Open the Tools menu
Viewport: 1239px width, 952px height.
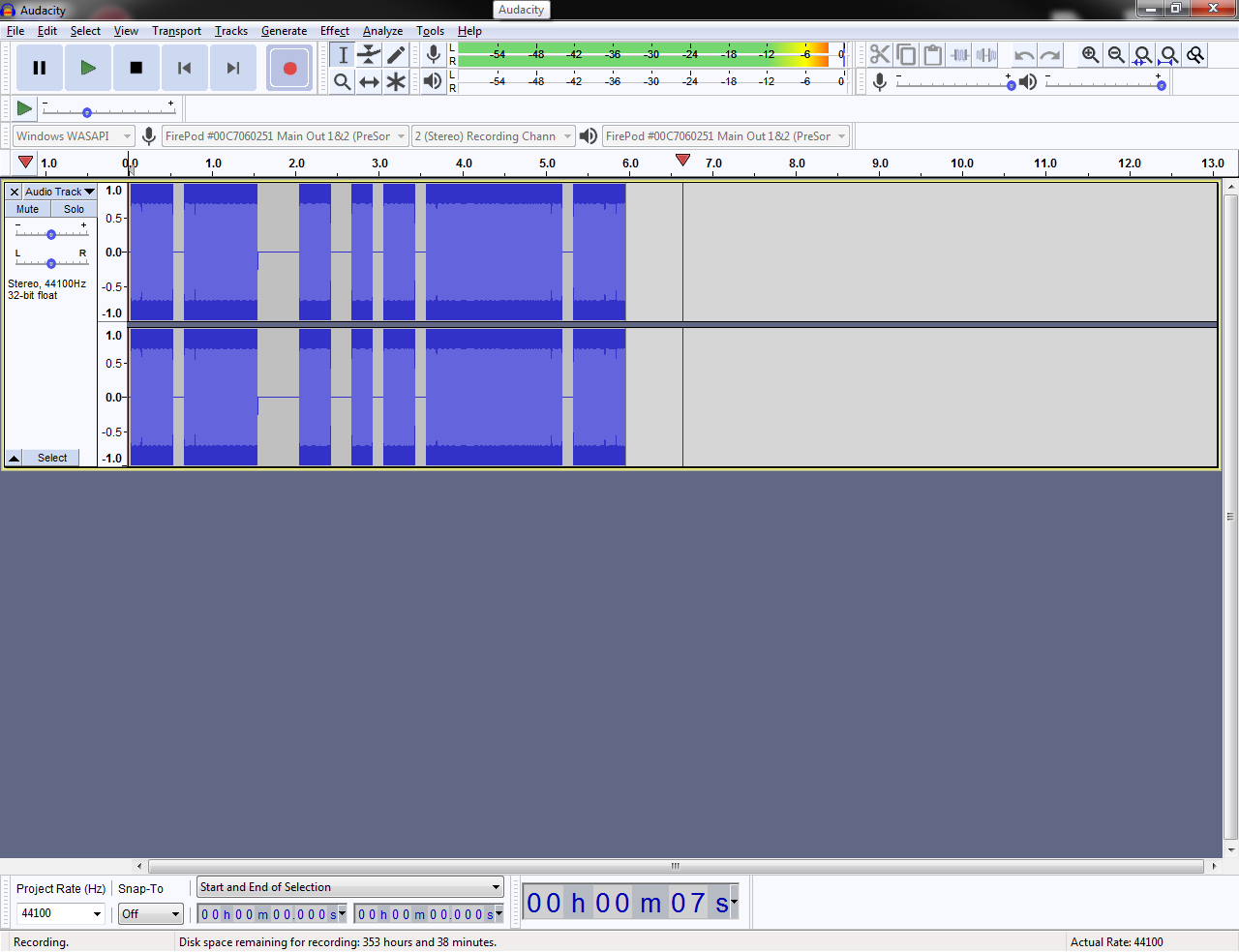(430, 31)
